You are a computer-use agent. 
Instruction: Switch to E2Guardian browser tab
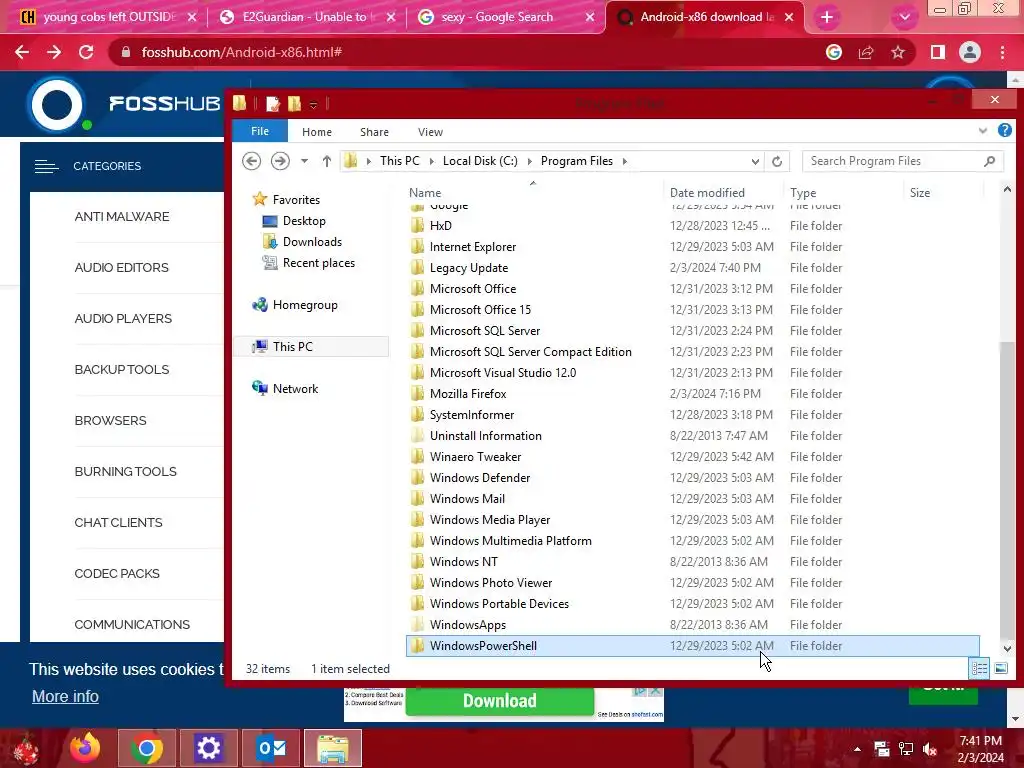[x=306, y=17]
